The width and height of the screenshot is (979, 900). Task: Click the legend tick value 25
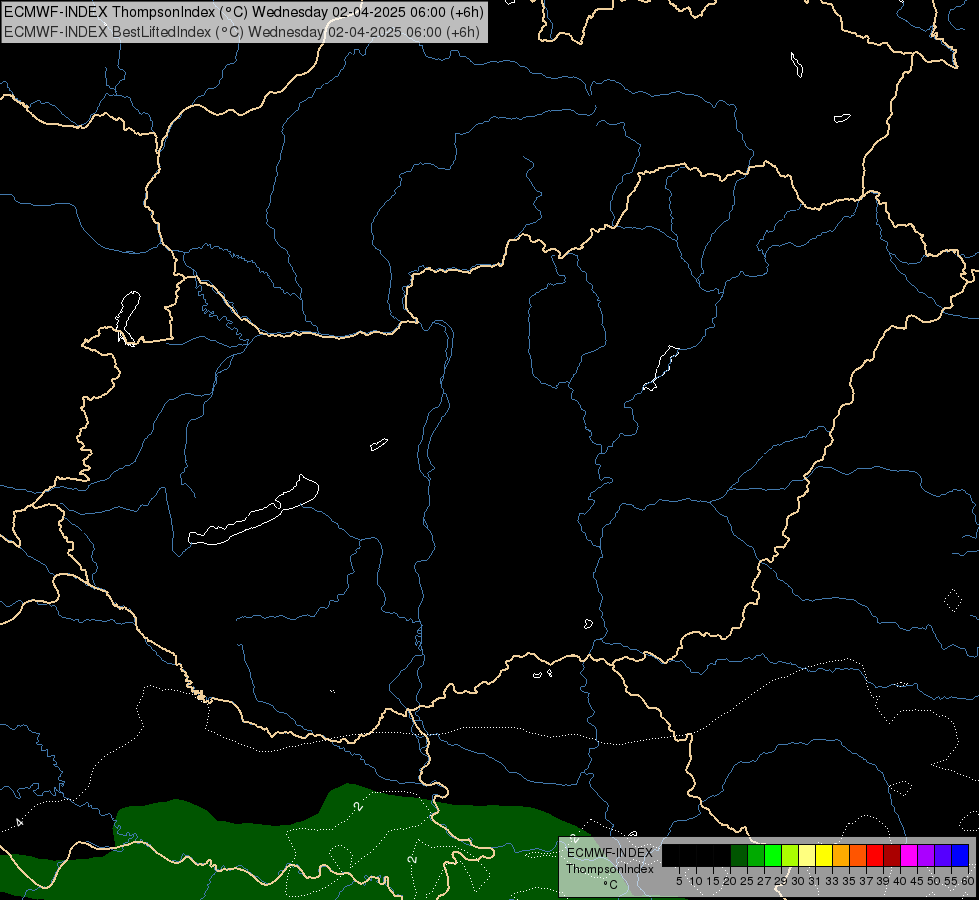(747, 881)
